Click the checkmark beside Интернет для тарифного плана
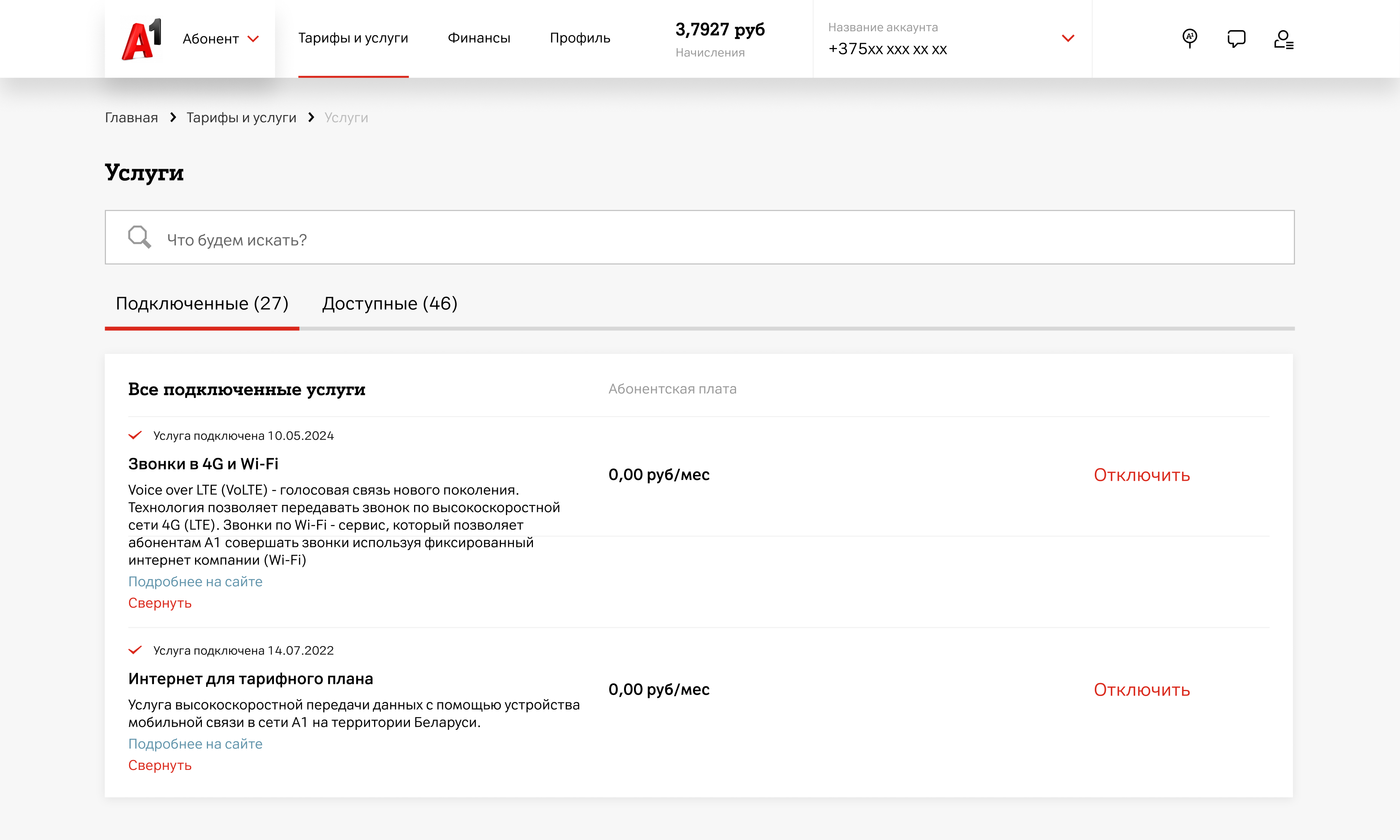Image resolution: width=1400 pixels, height=840 pixels. point(135,650)
